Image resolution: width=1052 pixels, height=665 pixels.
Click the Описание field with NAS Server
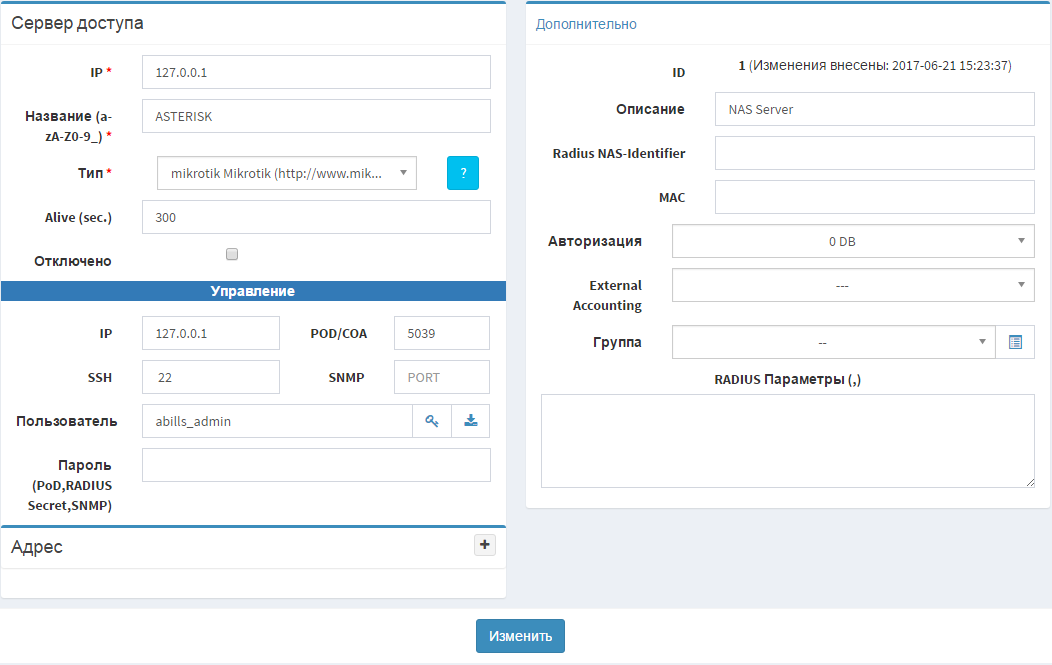pos(874,109)
